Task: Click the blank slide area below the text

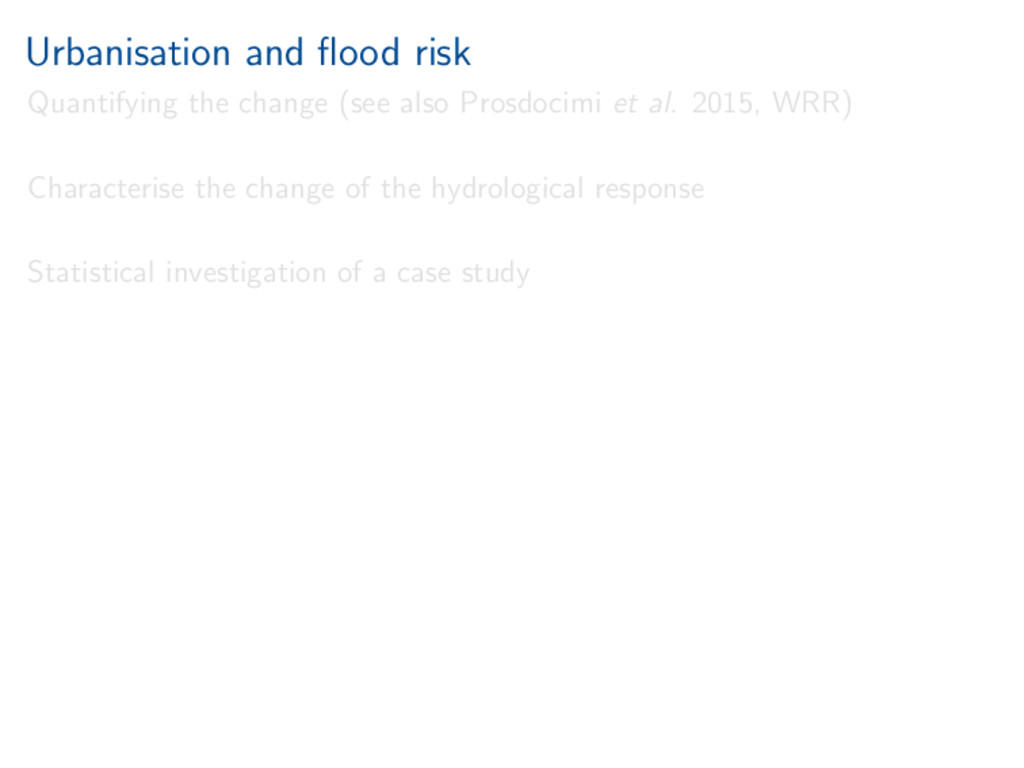Action: [512, 520]
